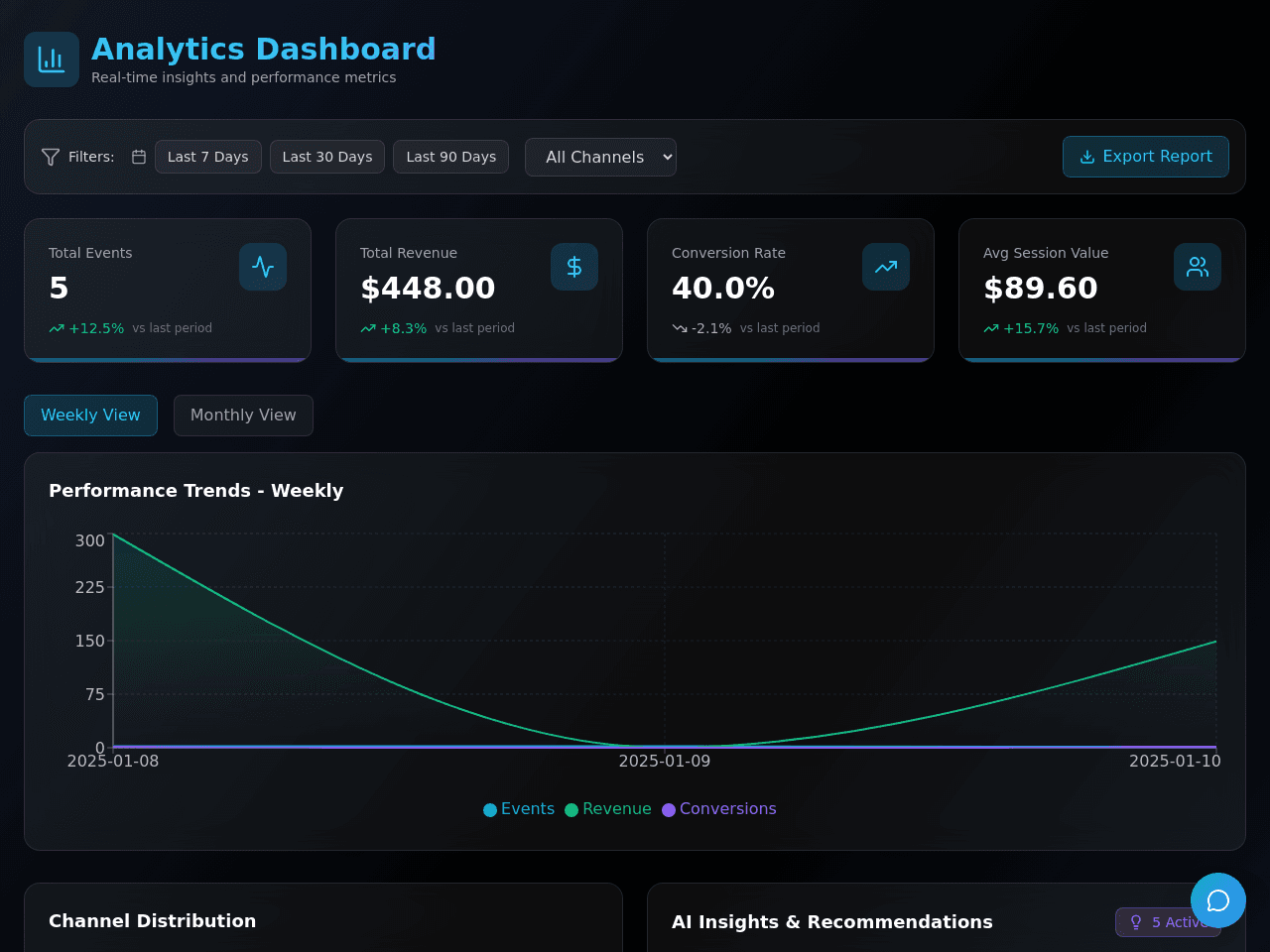The width and height of the screenshot is (1270, 952).
Task: Click the down-trend arrow next to -2.1%
Action: coord(680,328)
